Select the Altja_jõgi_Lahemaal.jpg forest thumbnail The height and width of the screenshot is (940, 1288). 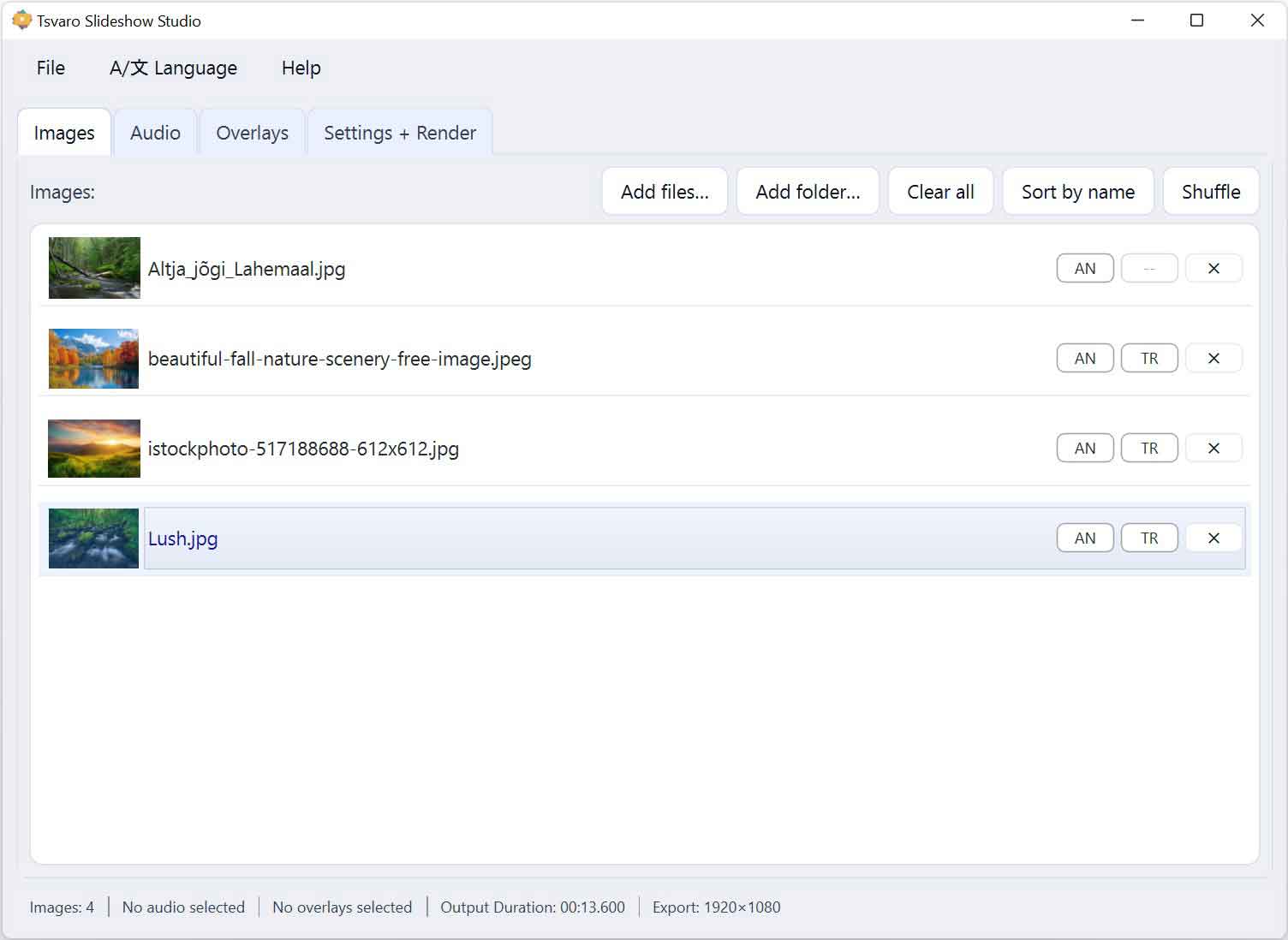[x=94, y=268]
